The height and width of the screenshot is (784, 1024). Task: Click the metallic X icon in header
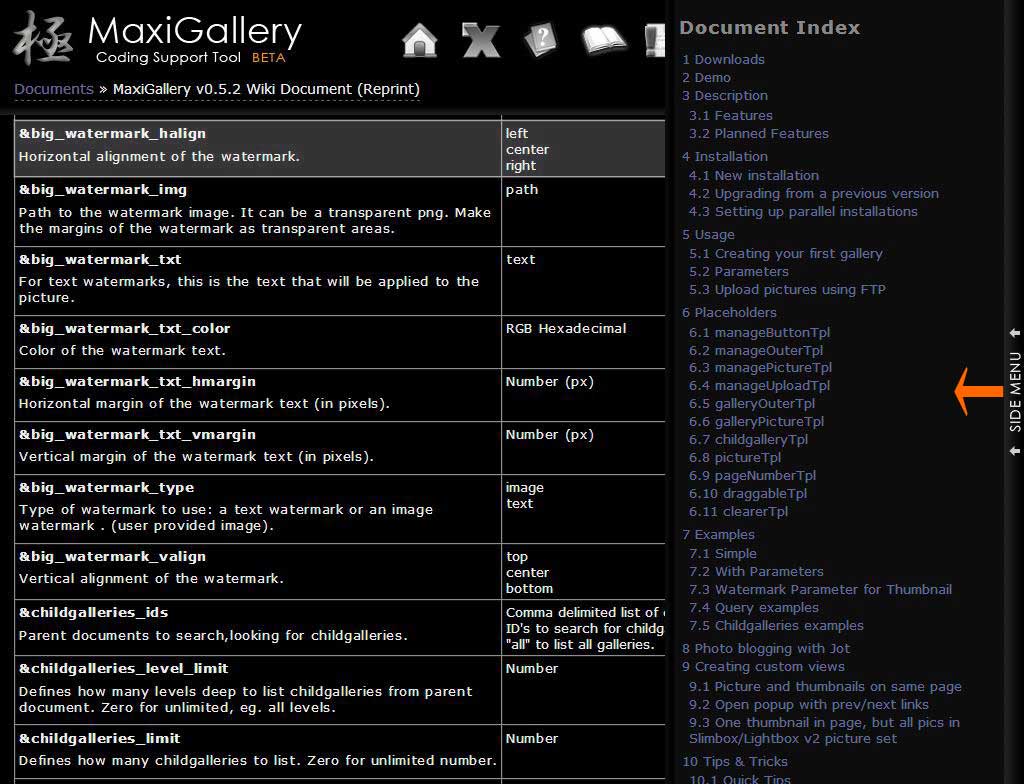(480, 40)
